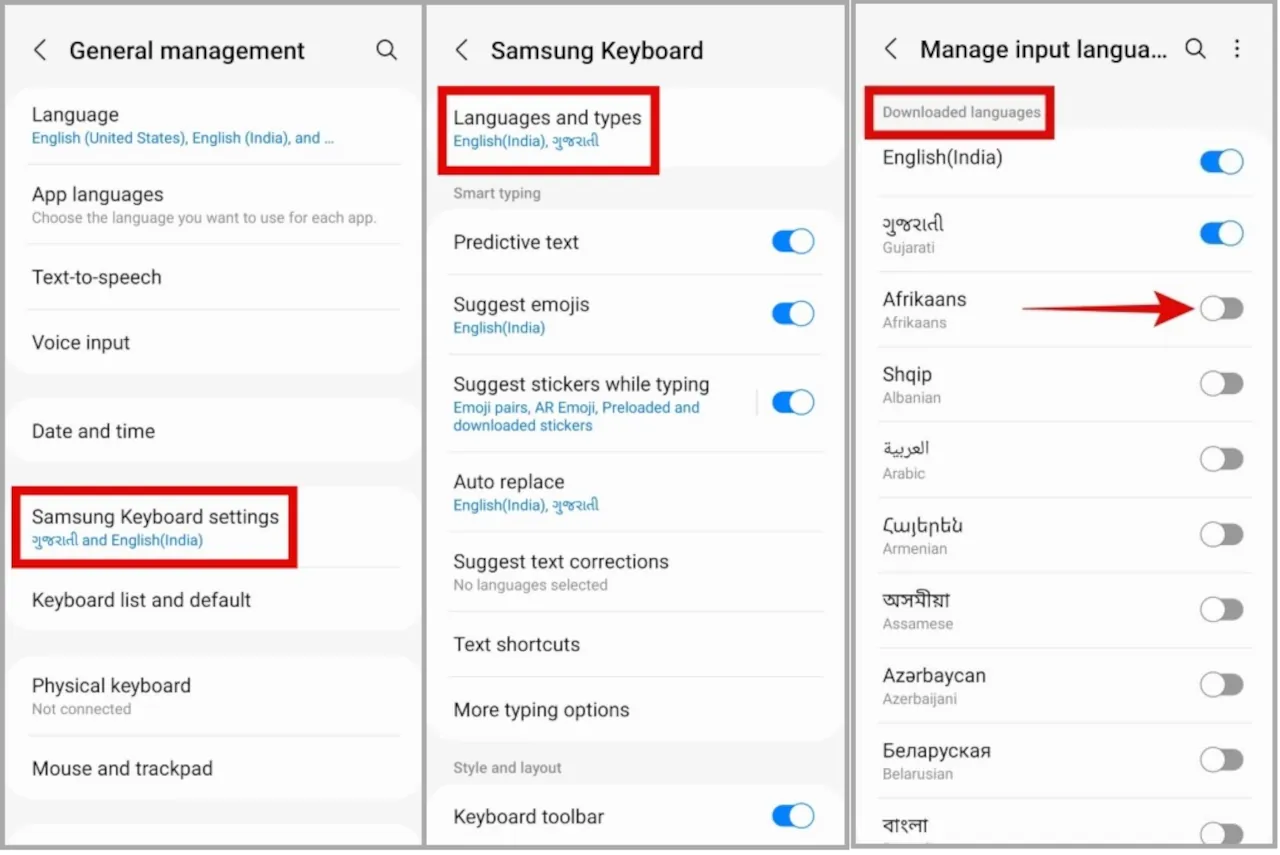The height and width of the screenshot is (855, 1280).
Task: Select Беларуская language row text
Action: [x=936, y=761]
